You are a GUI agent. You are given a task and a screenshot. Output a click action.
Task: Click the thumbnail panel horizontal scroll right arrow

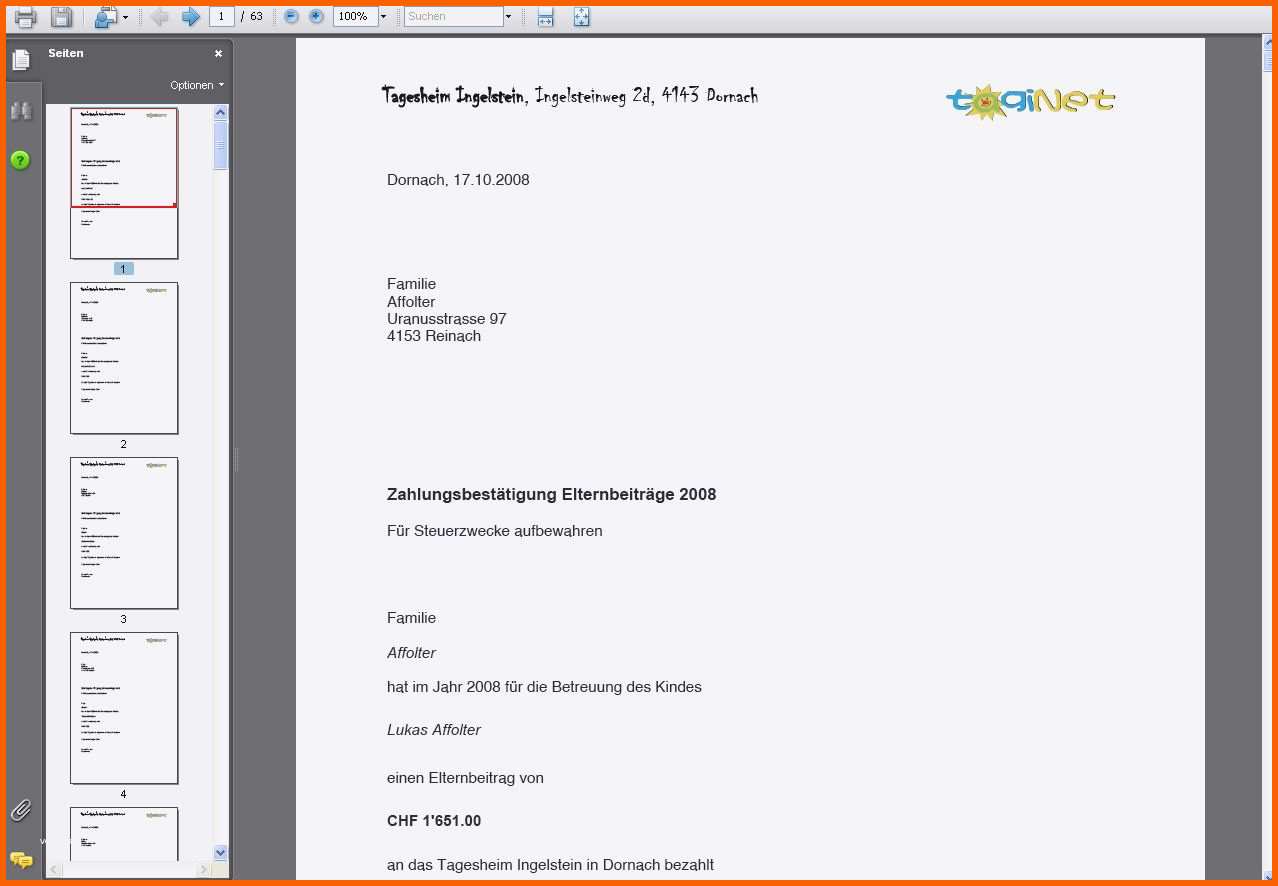pos(203,870)
